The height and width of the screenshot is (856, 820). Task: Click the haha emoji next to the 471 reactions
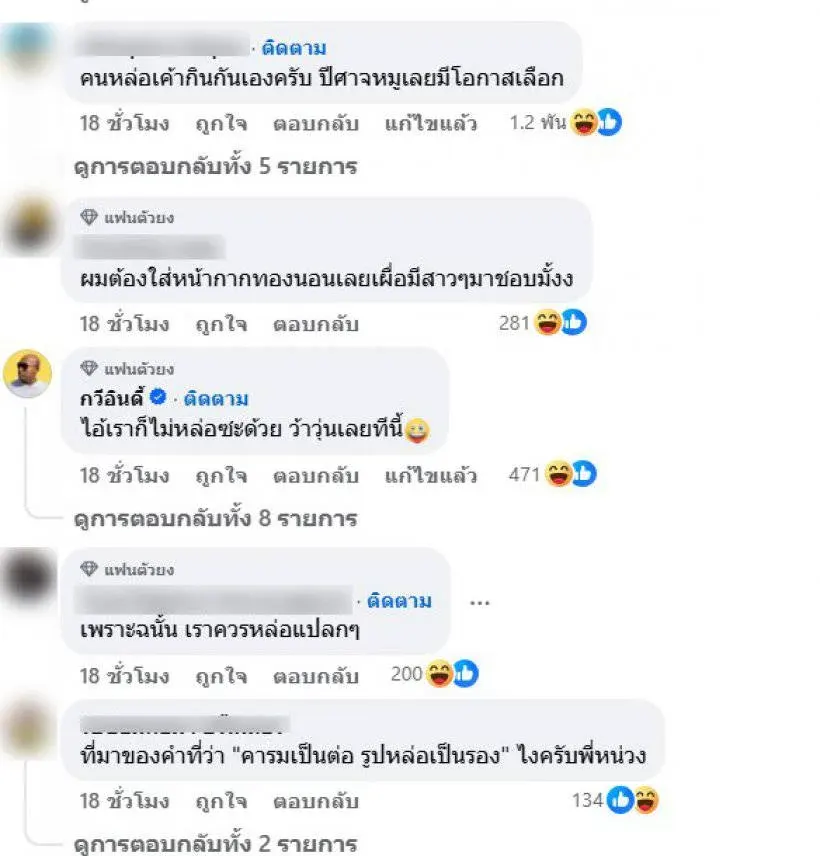(x=559, y=473)
